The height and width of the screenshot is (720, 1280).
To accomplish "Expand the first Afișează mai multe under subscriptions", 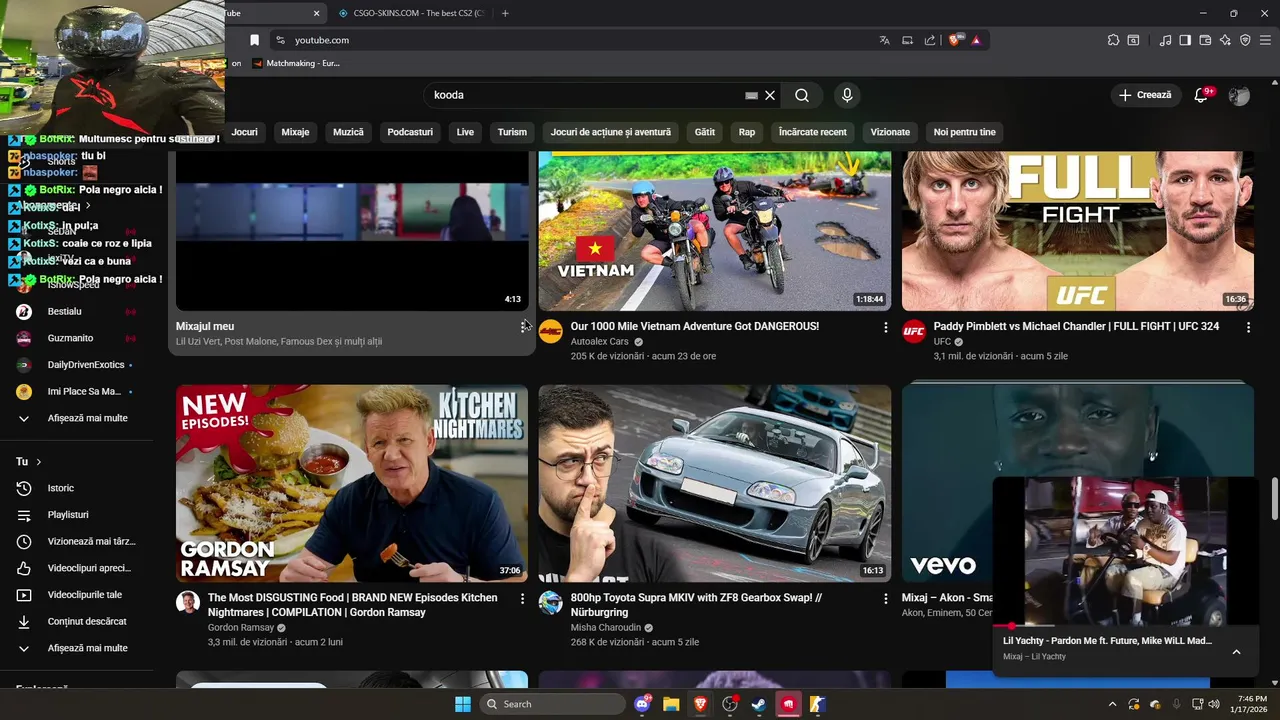I will tap(77, 418).
